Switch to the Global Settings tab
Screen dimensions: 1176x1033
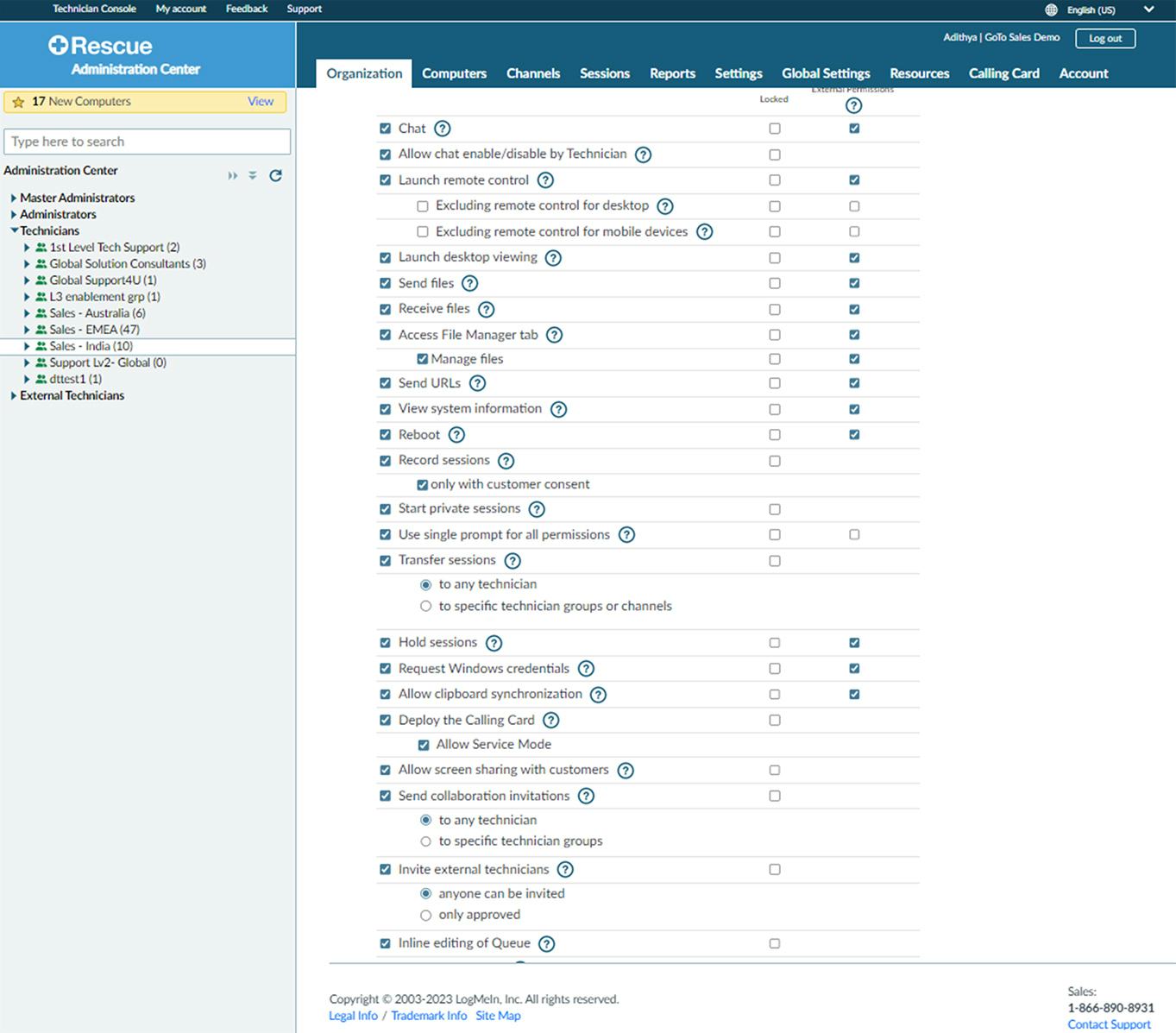pyautogui.click(x=826, y=74)
